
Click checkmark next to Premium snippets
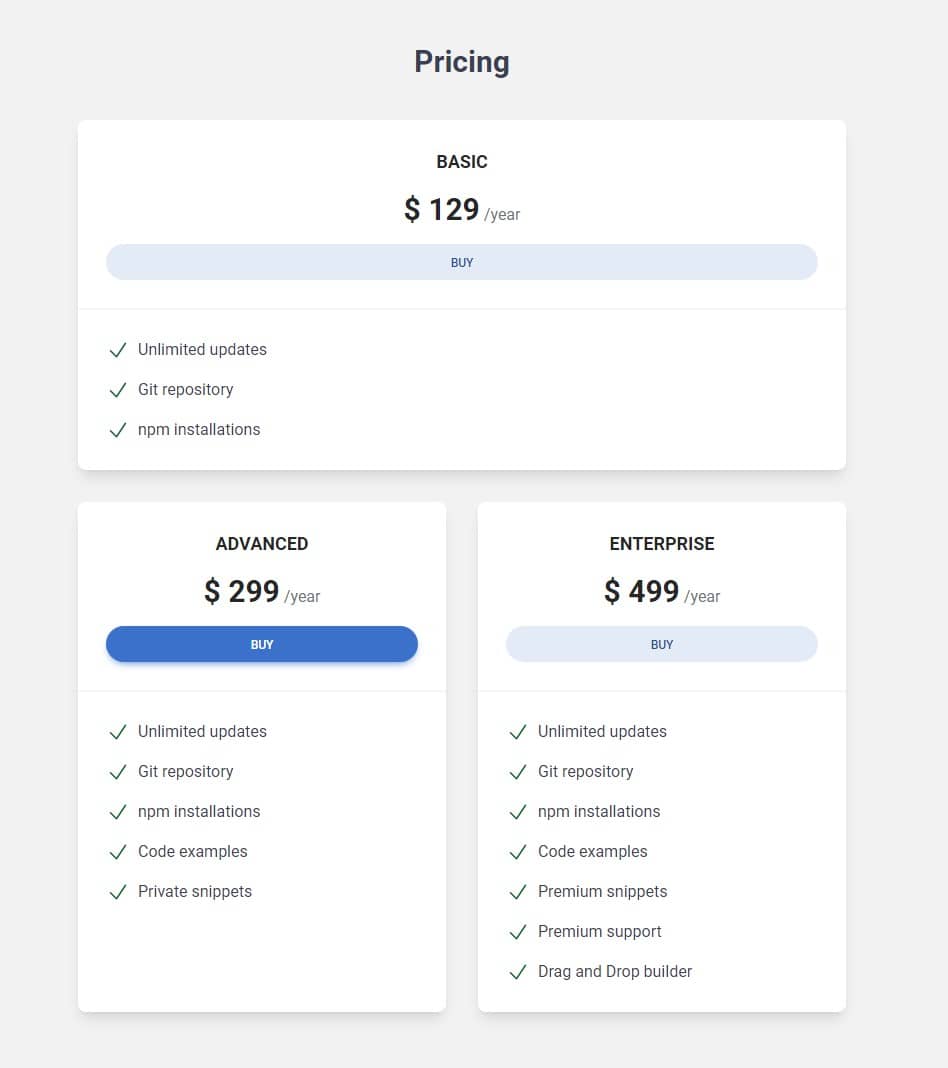[x=518, y=892]
